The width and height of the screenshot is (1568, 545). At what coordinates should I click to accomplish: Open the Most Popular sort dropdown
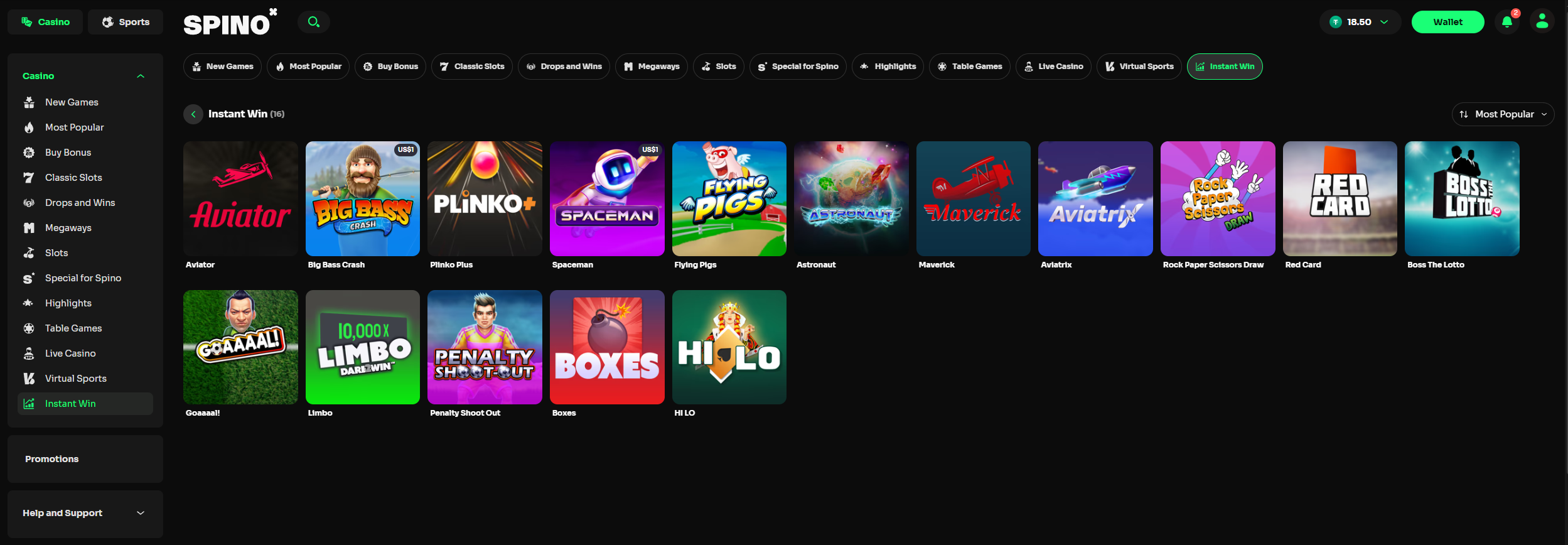click(x=1503, y=114)
